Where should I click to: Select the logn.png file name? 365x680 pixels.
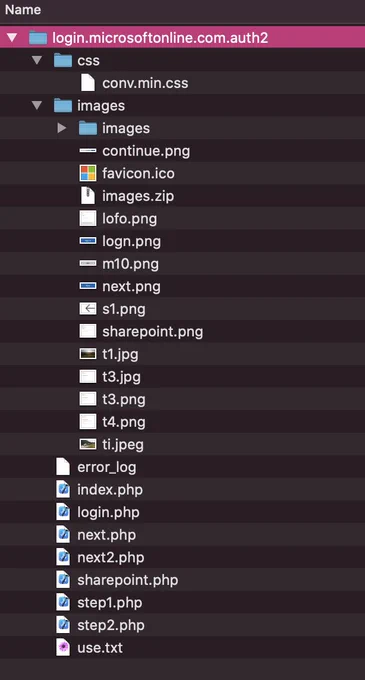131,241
